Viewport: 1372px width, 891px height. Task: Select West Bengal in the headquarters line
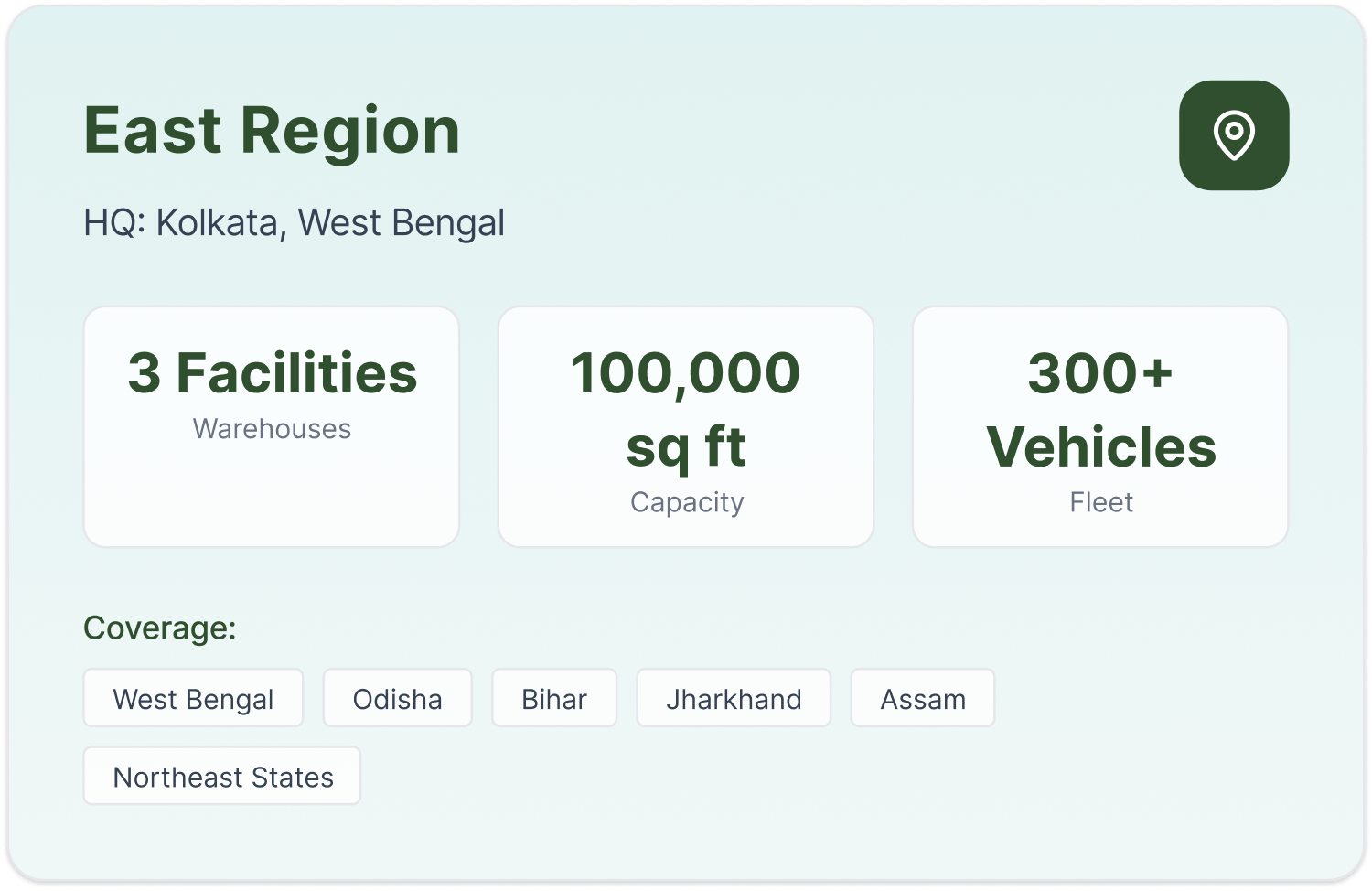(401, 222)
